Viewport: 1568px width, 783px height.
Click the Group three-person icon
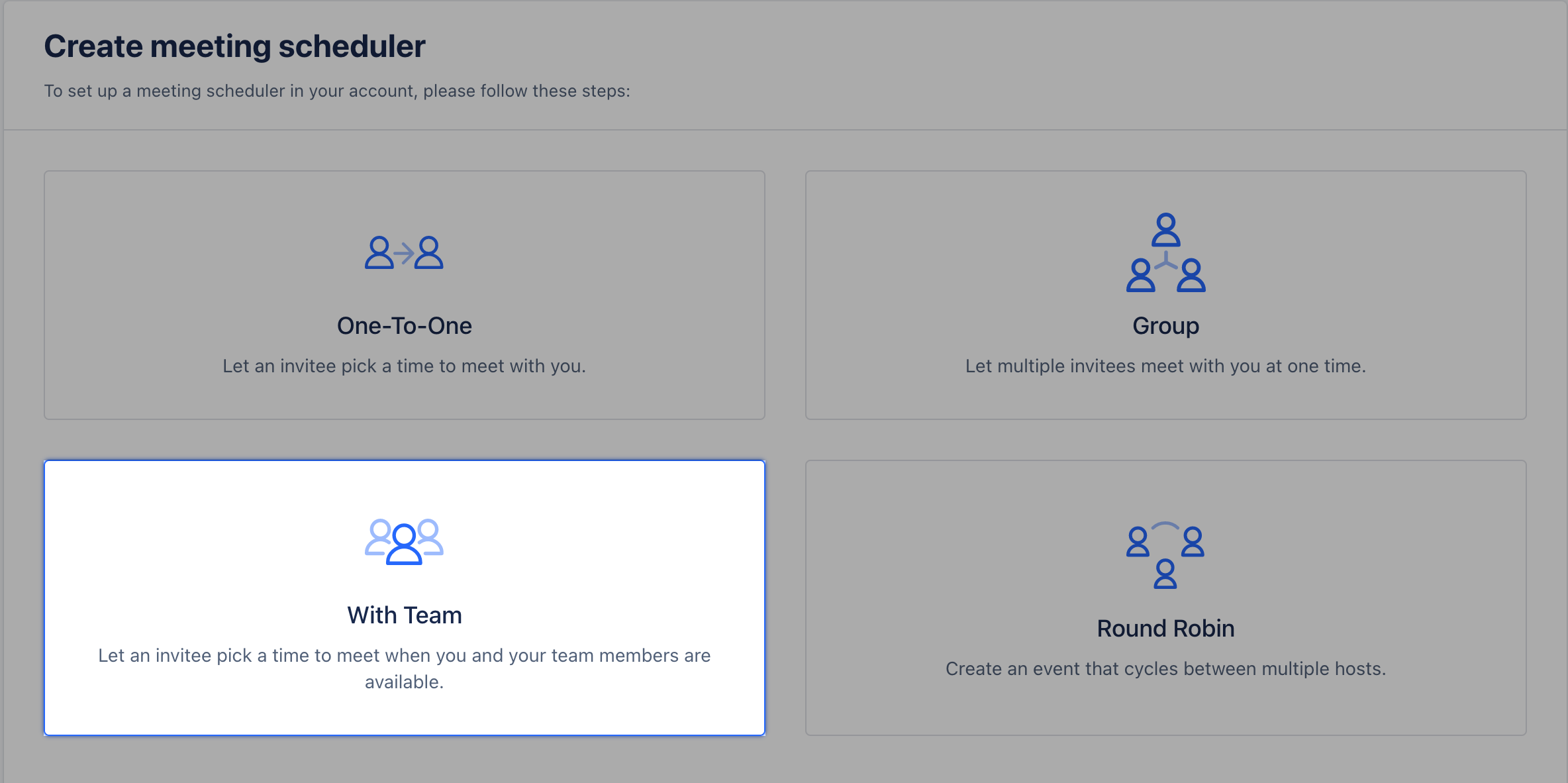click(x=1165, y=252)
